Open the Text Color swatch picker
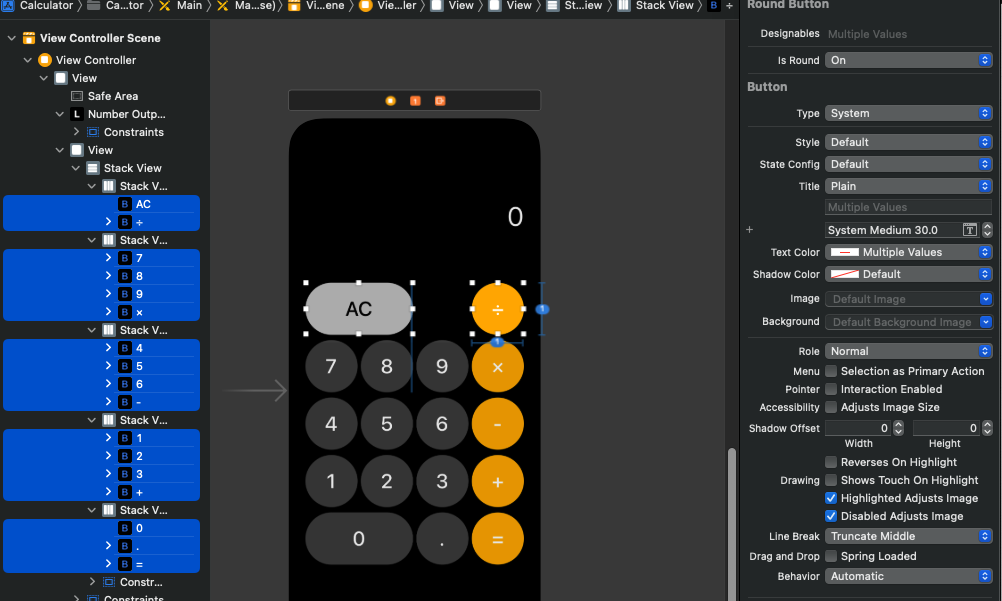This screenshot has width=1002, height=601. pyautogui.click(x=844, y=253)
